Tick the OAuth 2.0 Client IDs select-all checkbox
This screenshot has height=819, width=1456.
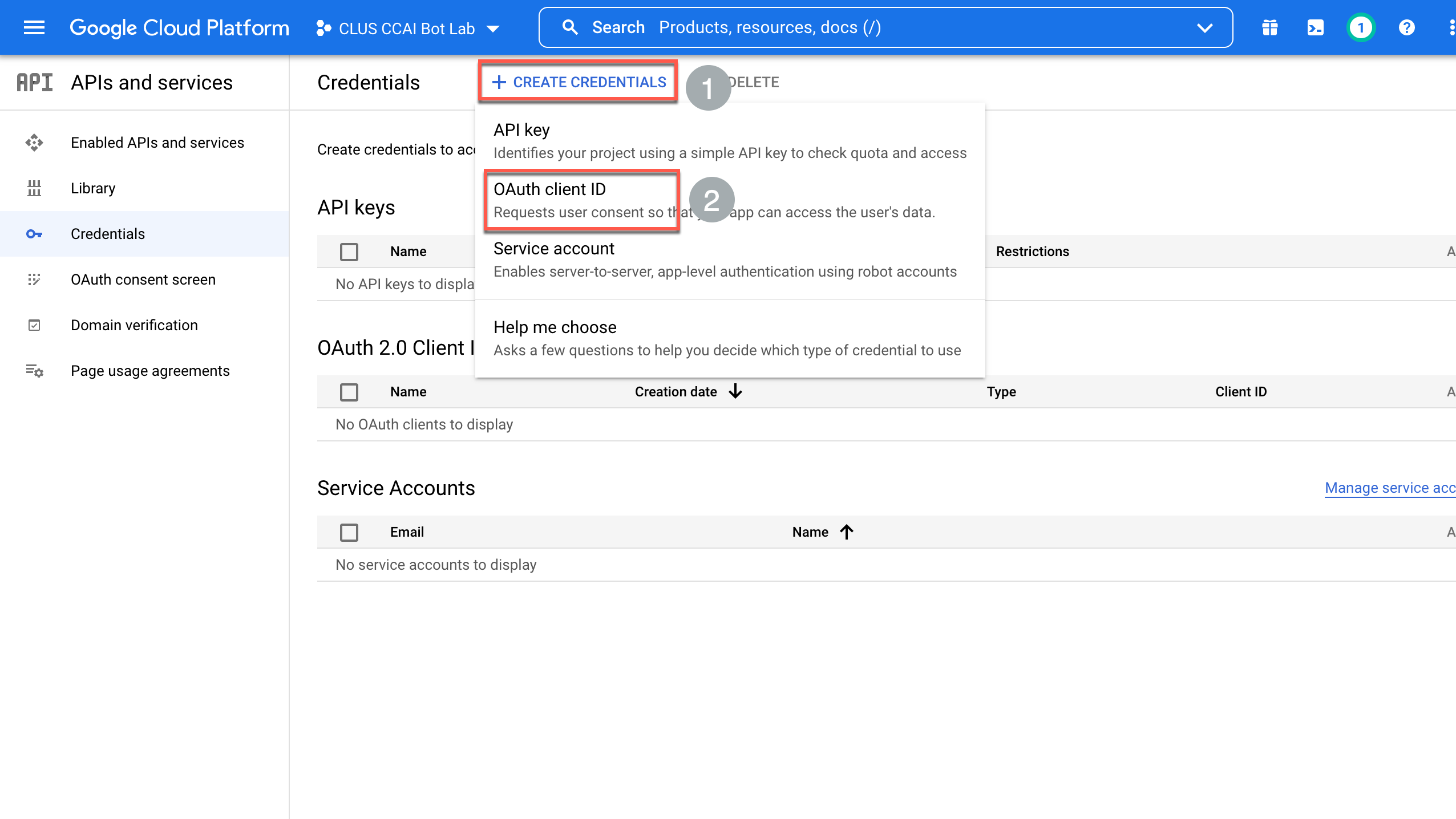coord(349,392)
